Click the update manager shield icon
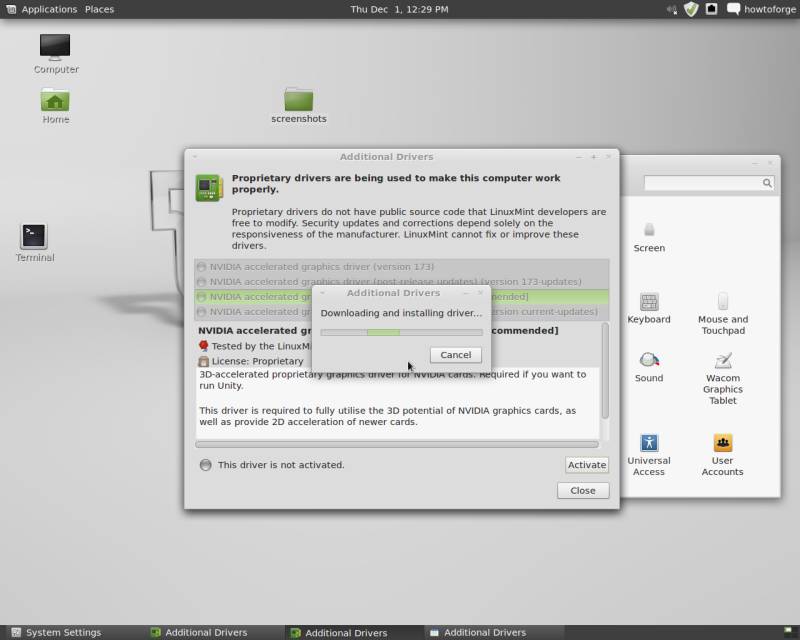This screenshot has width=800, height=640. [x=691, y=9]
